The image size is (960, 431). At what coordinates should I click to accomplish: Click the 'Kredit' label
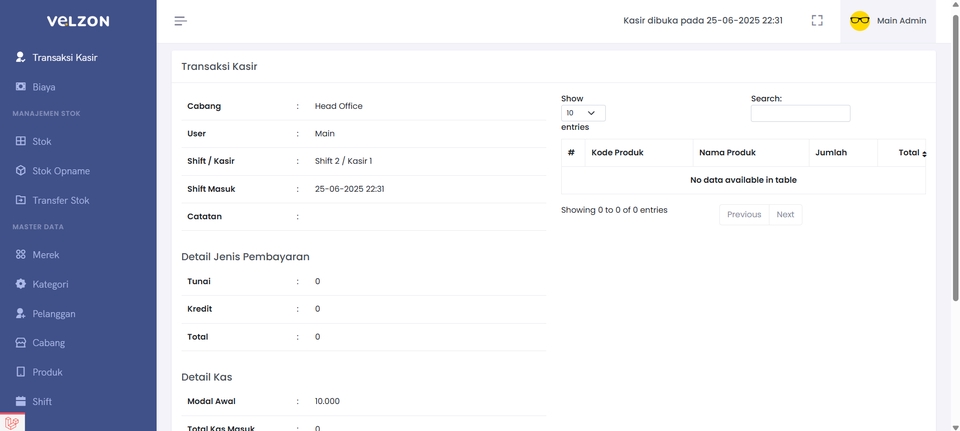pos(200,309)
